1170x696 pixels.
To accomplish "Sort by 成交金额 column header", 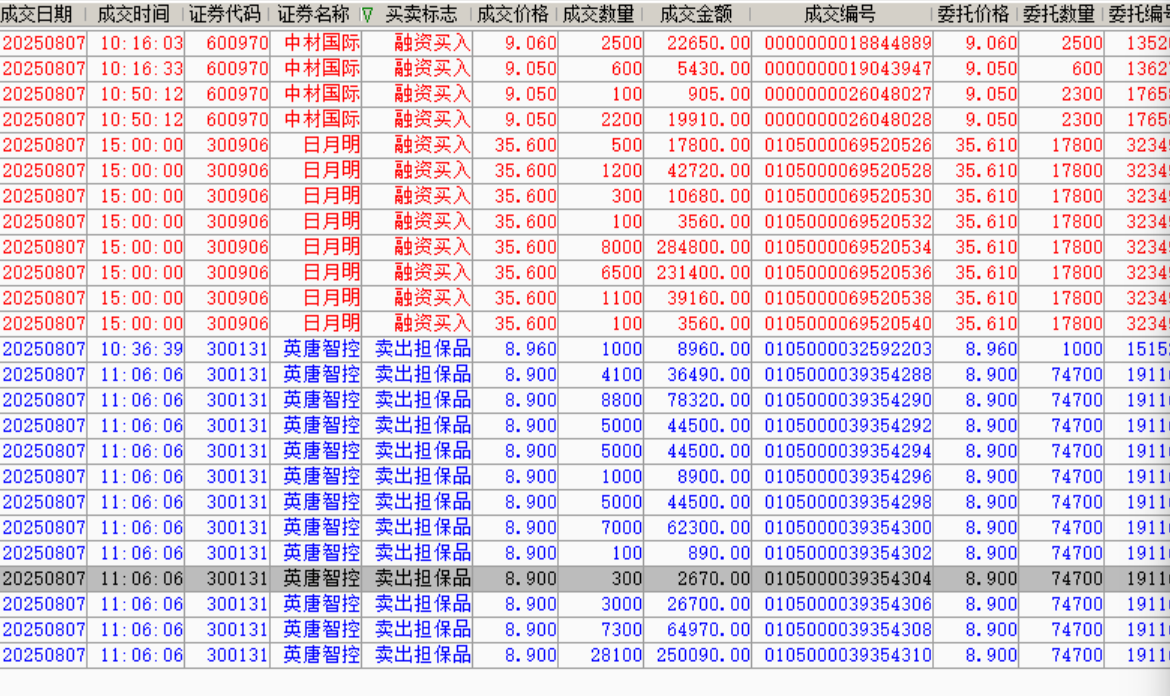I will pos(696,14).
